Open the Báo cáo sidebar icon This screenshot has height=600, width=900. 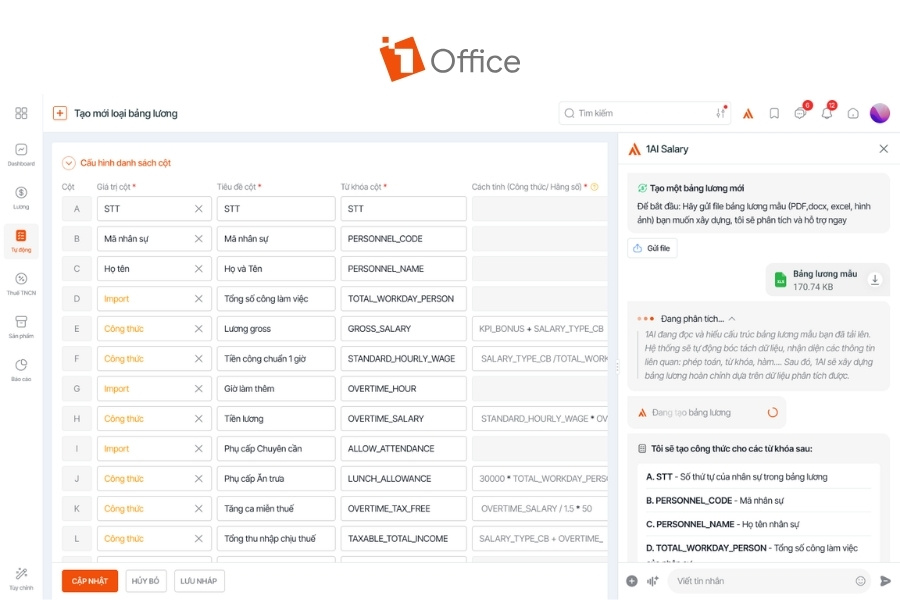click(21, 370)
